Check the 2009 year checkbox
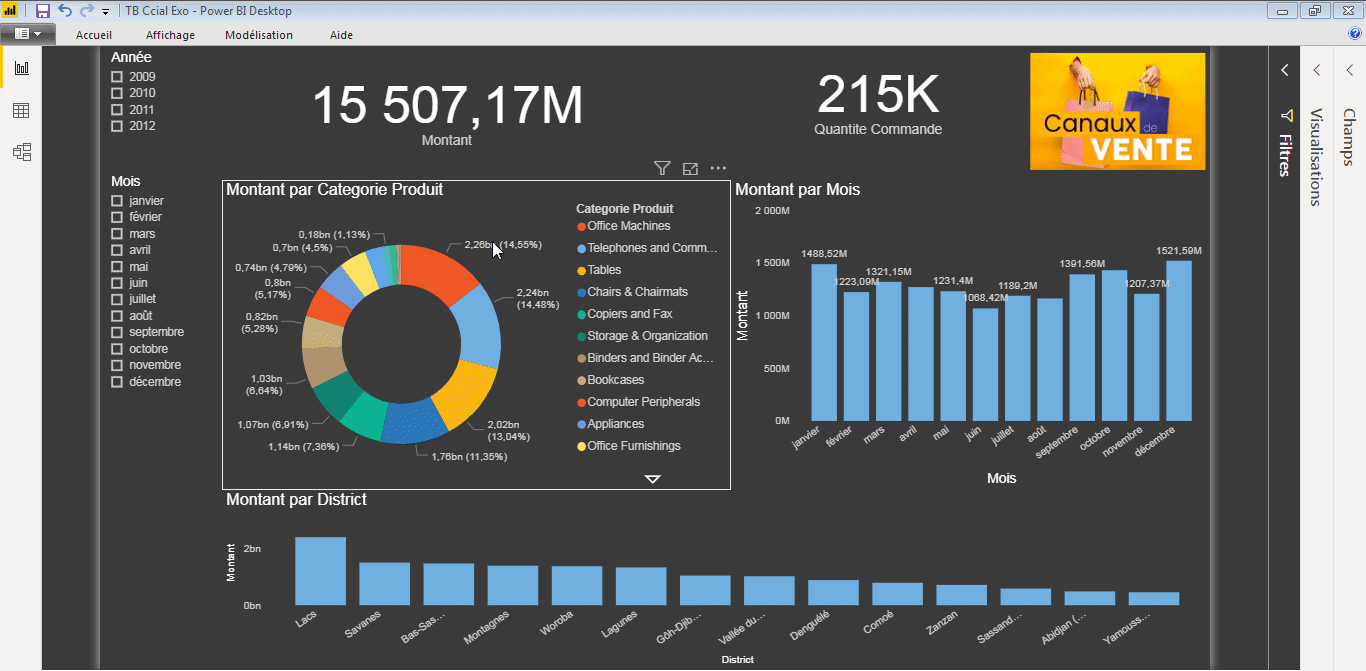Viewport: 1366px width, 671px height. (x=117, y=77)
